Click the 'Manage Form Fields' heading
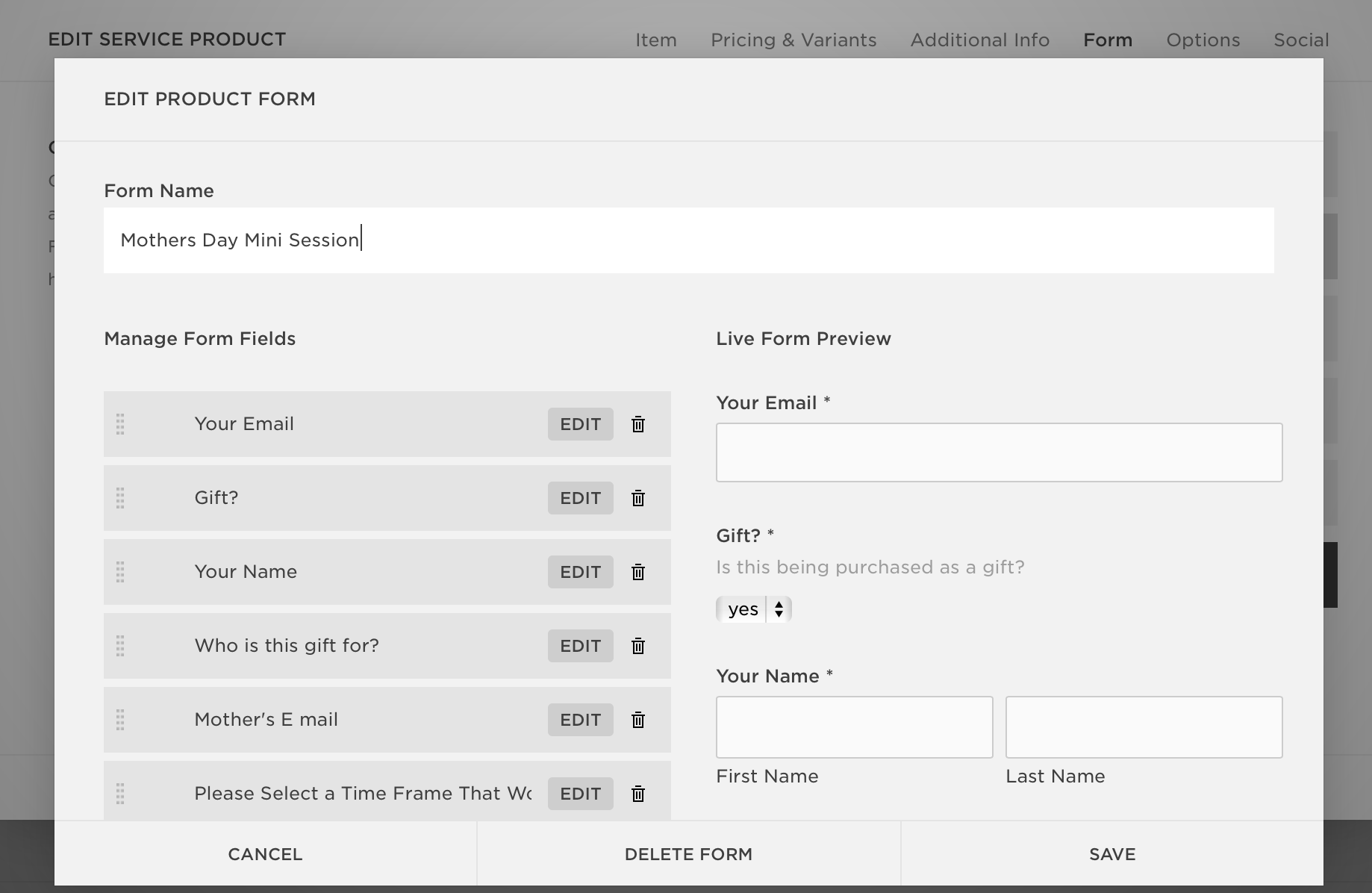The image size is (1372, 893). (x=200, y=339)
